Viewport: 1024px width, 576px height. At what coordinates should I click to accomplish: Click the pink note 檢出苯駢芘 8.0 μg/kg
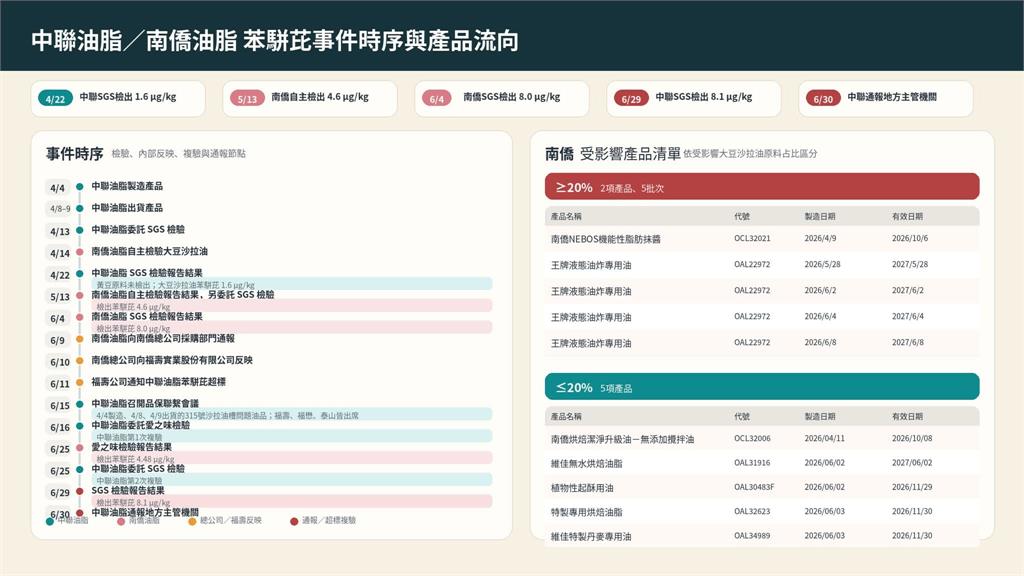[x=292, y=327]
